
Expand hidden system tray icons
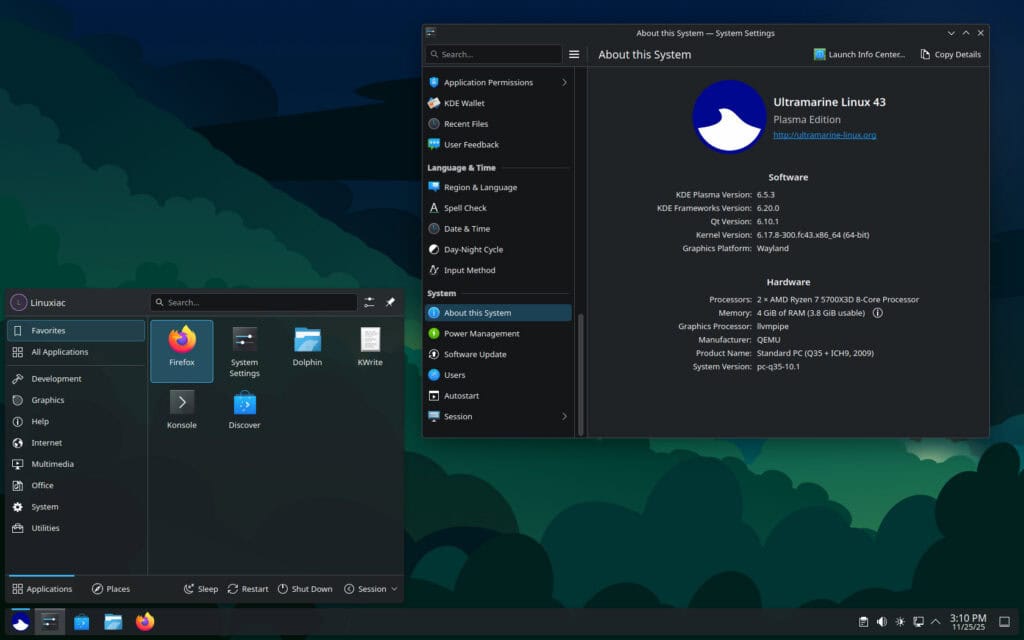(x=934, y=621)
